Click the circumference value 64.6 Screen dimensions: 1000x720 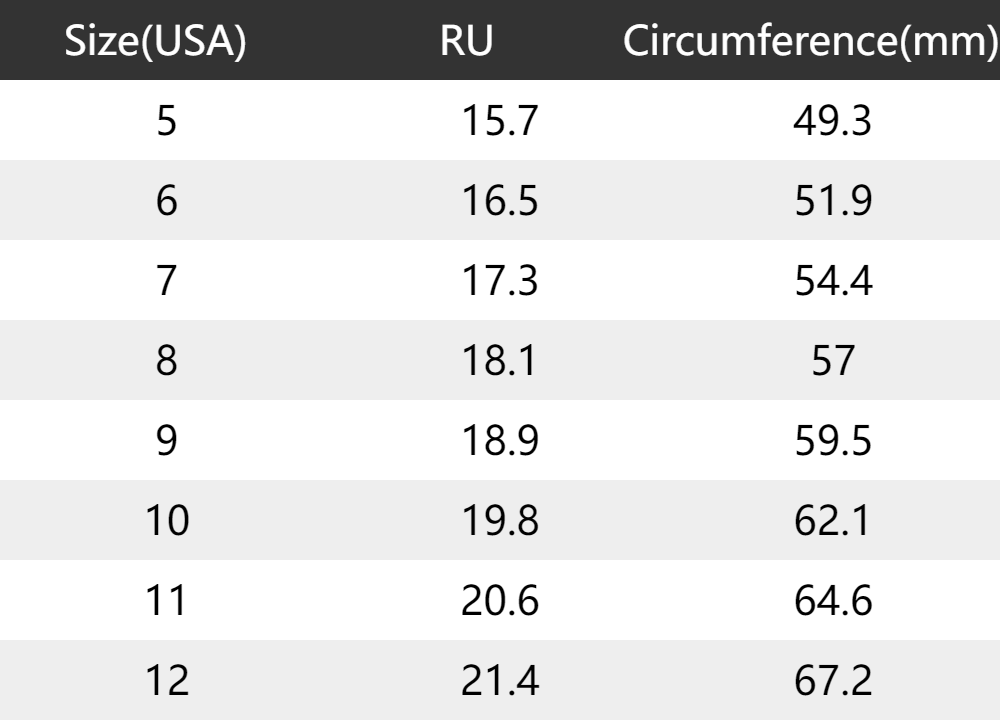833,601
